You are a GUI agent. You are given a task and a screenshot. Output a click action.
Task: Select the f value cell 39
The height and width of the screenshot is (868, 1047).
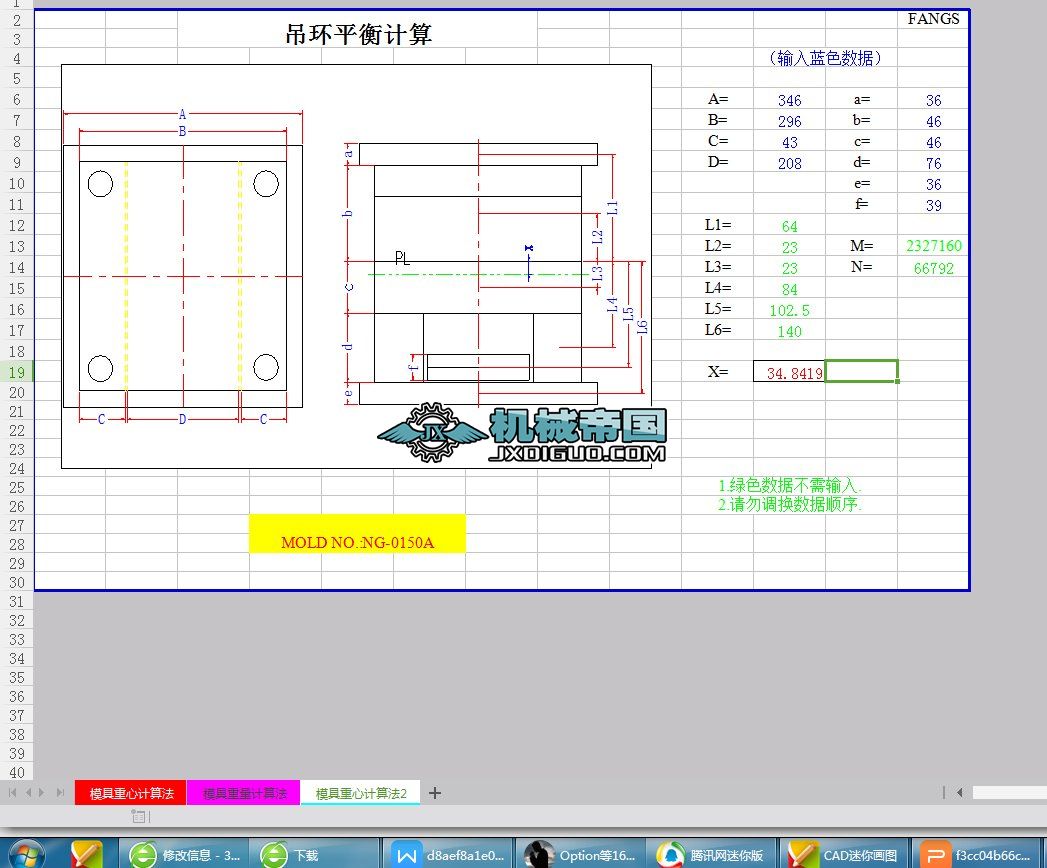[933, 205]
